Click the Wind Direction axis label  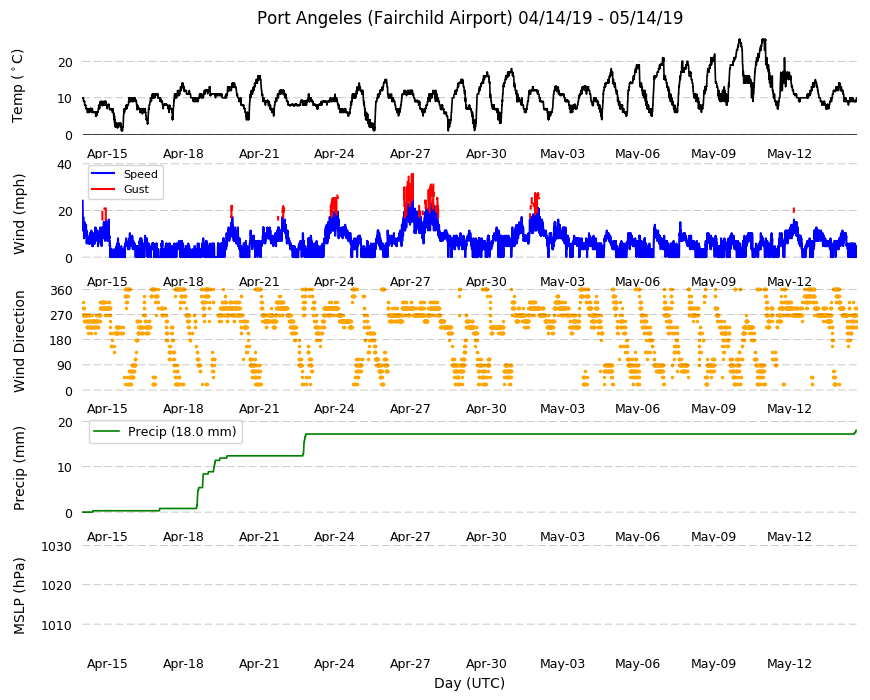[19, 342]
